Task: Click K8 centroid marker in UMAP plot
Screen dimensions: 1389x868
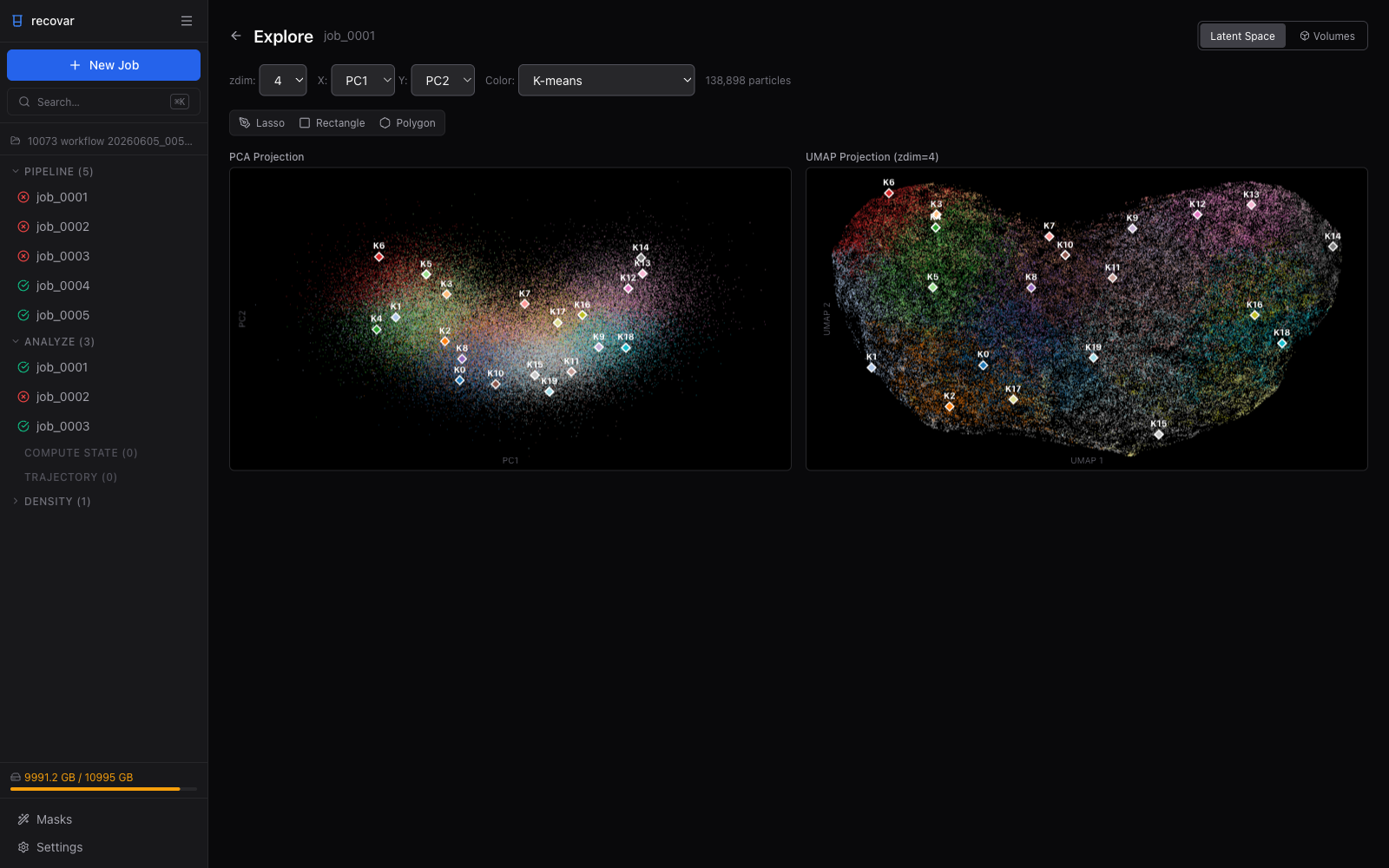Action: (1031, 287)
